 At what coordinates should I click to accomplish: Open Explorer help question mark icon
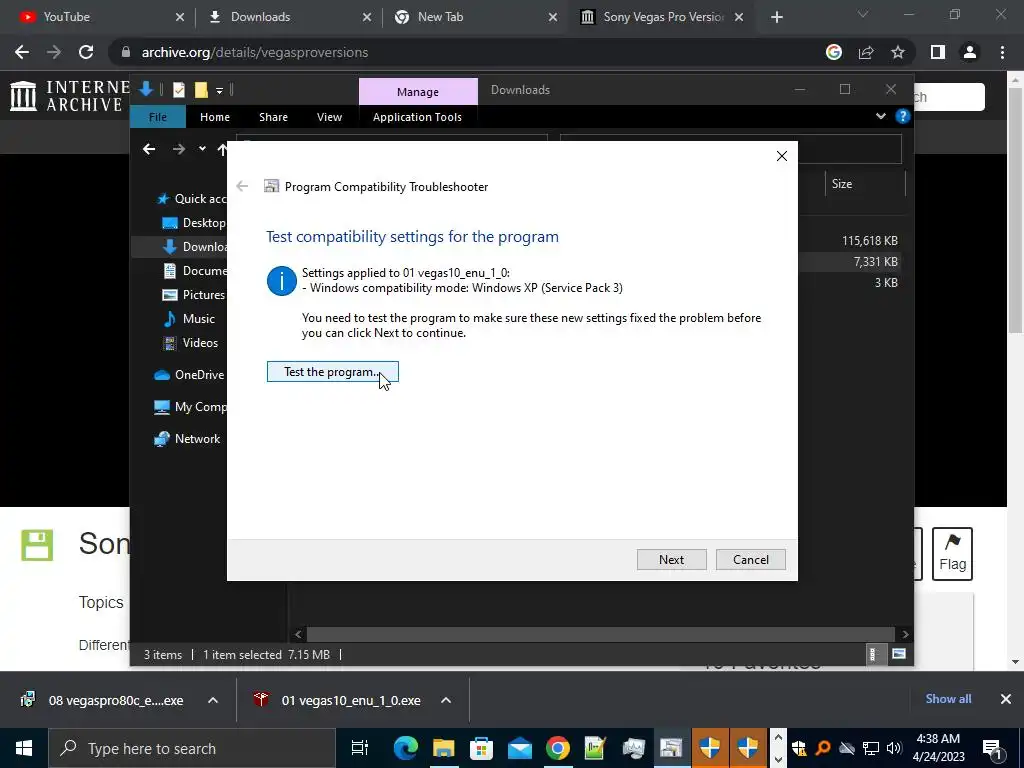[903, 116]
